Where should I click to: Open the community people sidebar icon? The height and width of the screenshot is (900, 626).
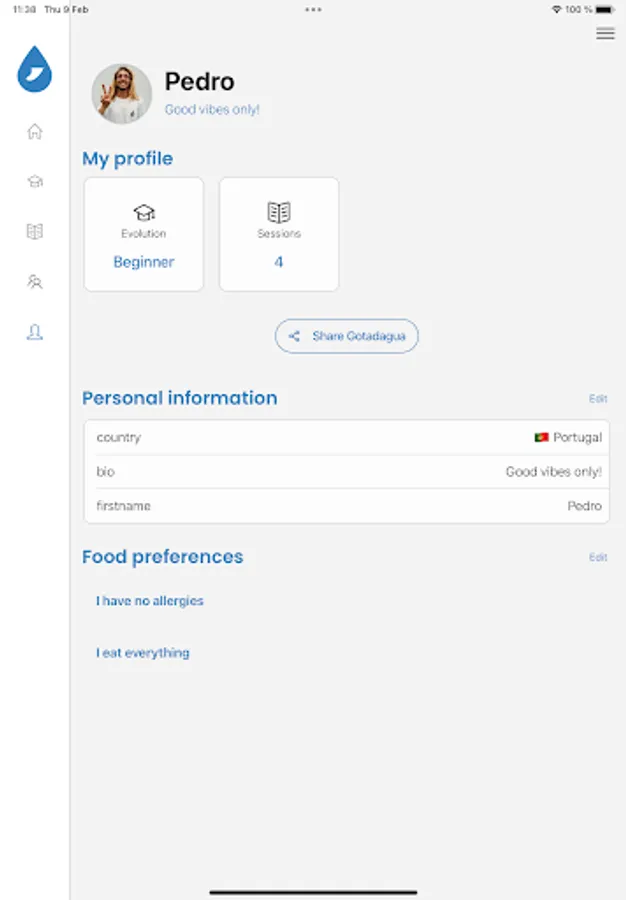click(x=35, y=282)
